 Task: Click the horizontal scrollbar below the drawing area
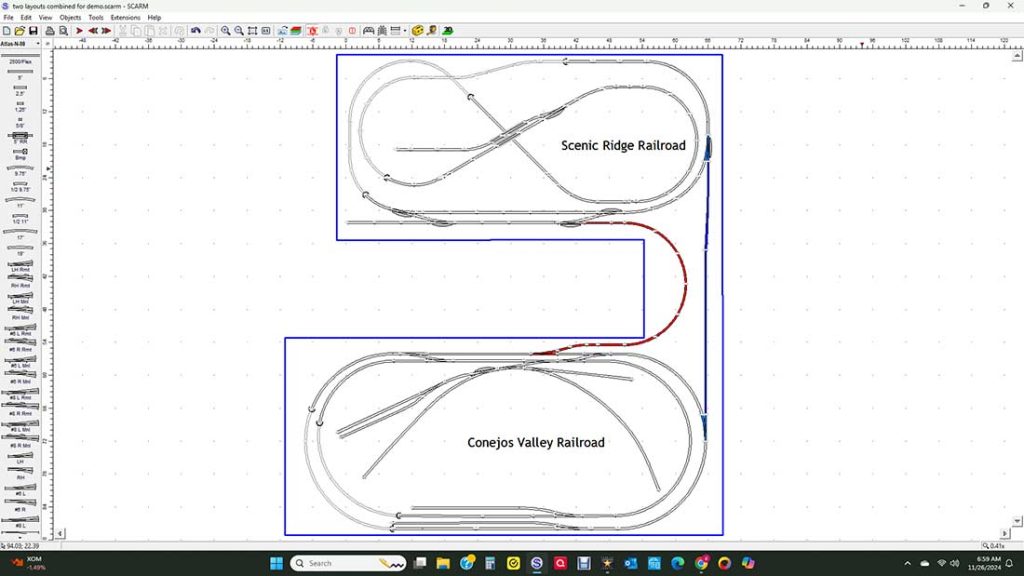500,534
